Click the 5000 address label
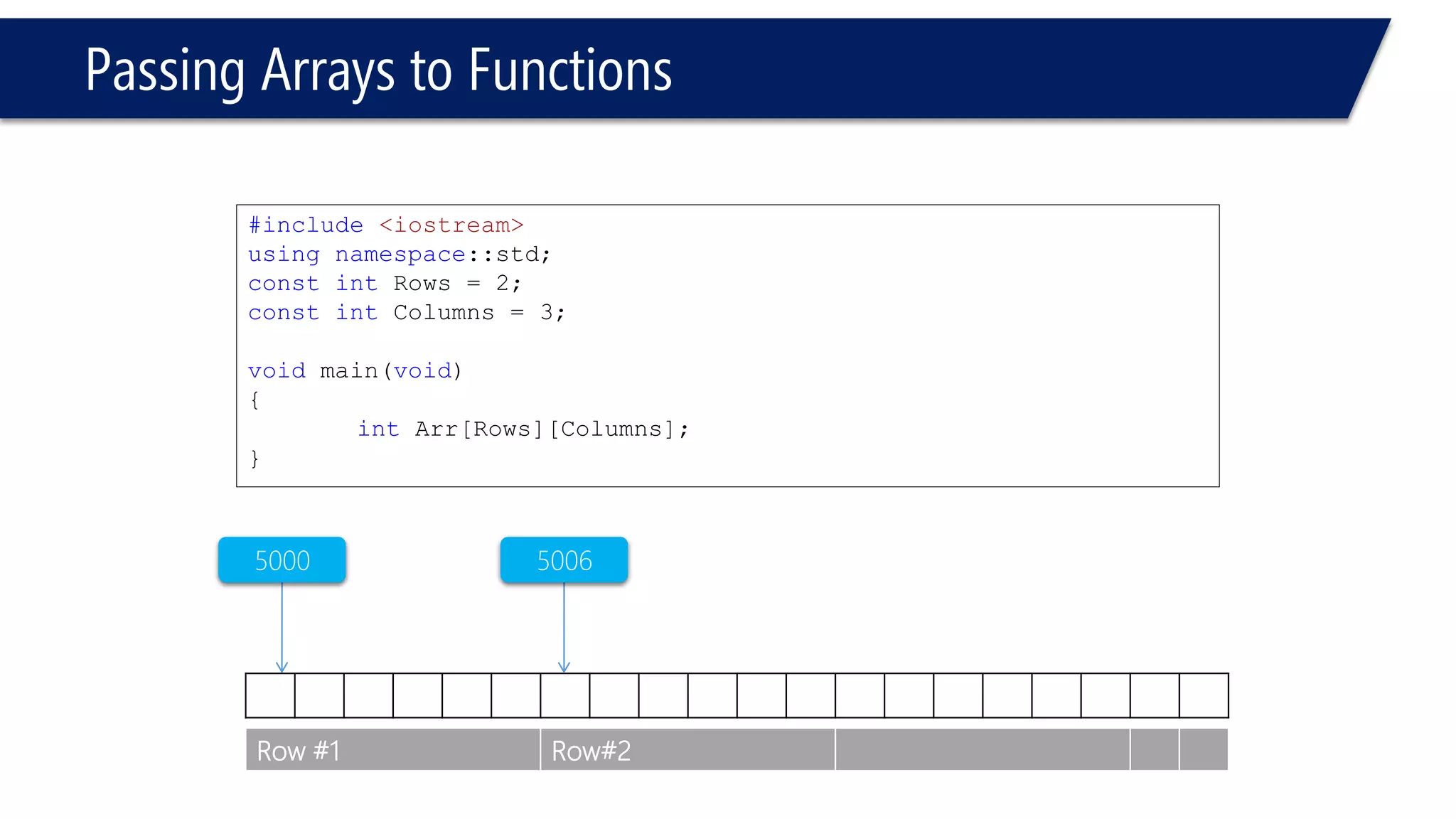The width and height of the screenshot is (1456, 819). pyautogui.click(x=282, y=560)
